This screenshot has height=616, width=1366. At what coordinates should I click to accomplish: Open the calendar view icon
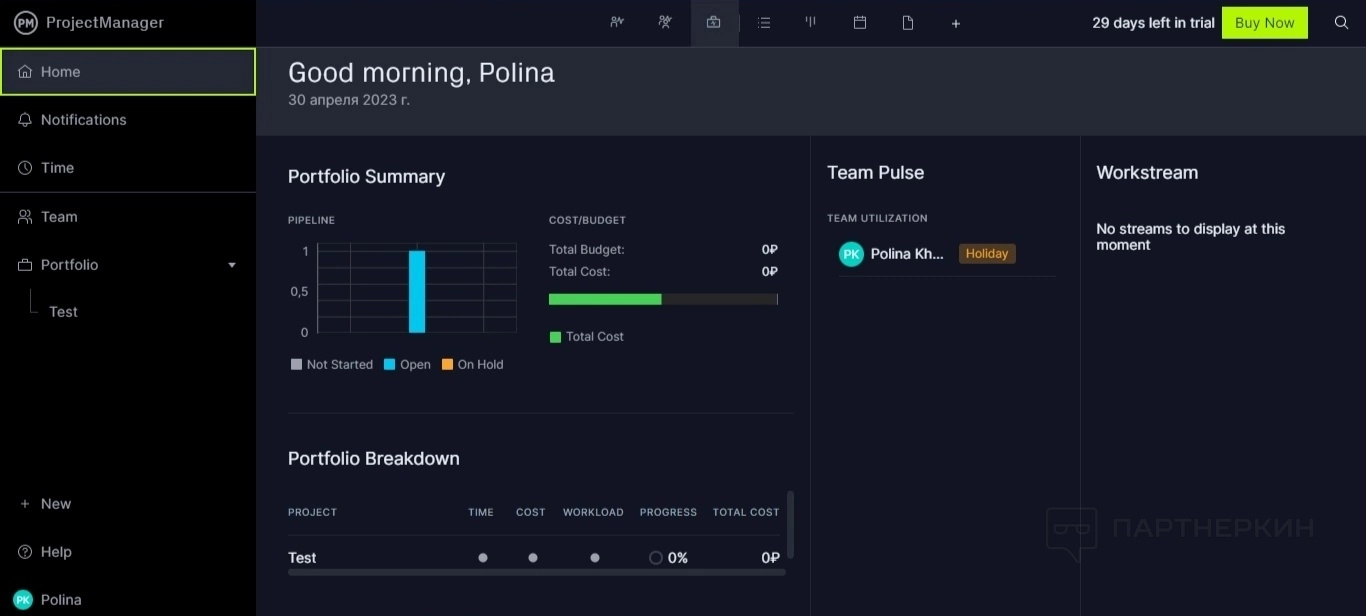(860, 23)
